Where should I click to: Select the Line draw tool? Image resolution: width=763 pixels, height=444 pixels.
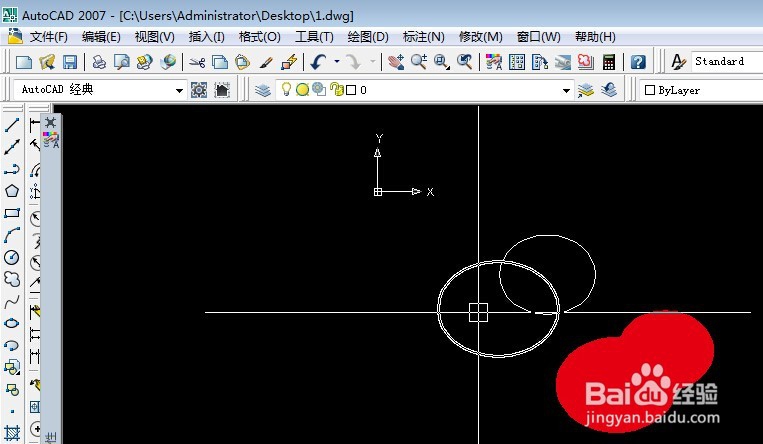pos(12,125)
